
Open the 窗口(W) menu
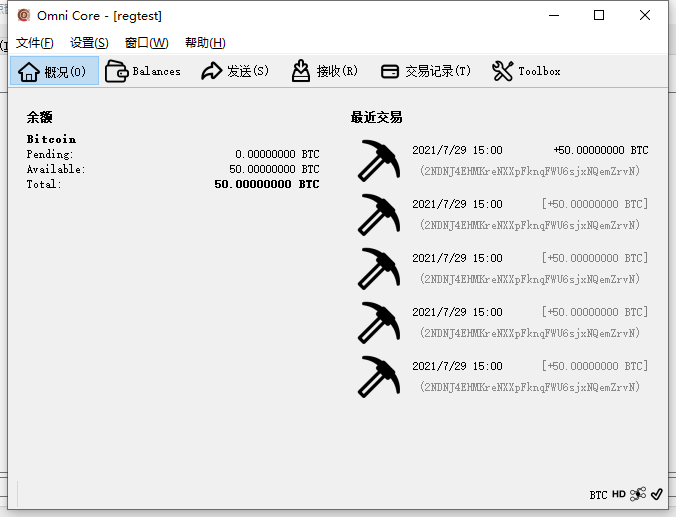click(147, 43)
